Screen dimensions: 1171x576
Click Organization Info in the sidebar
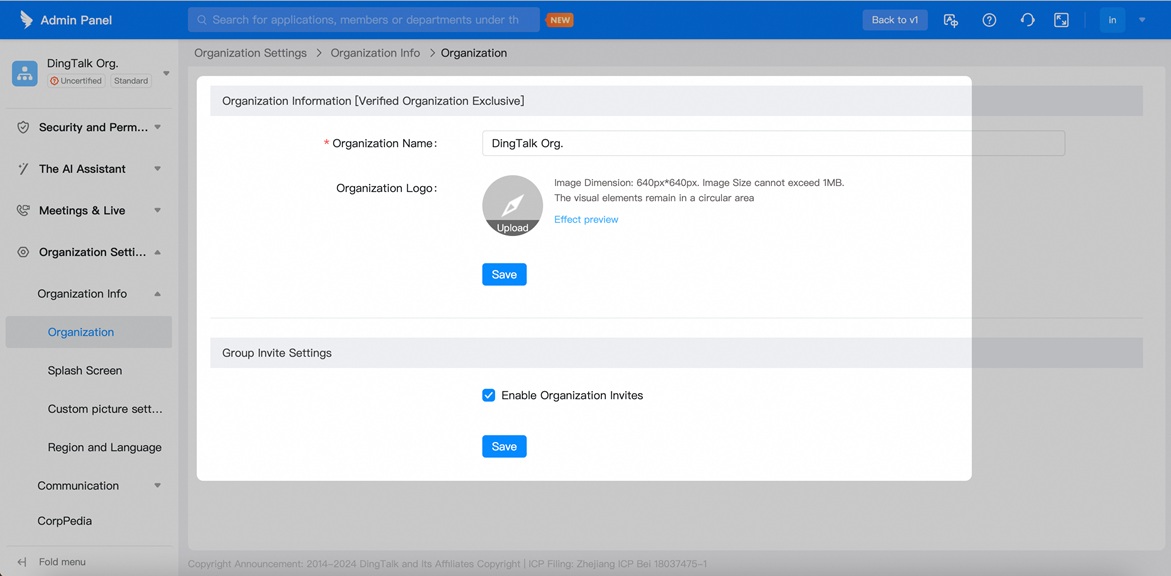82,294
